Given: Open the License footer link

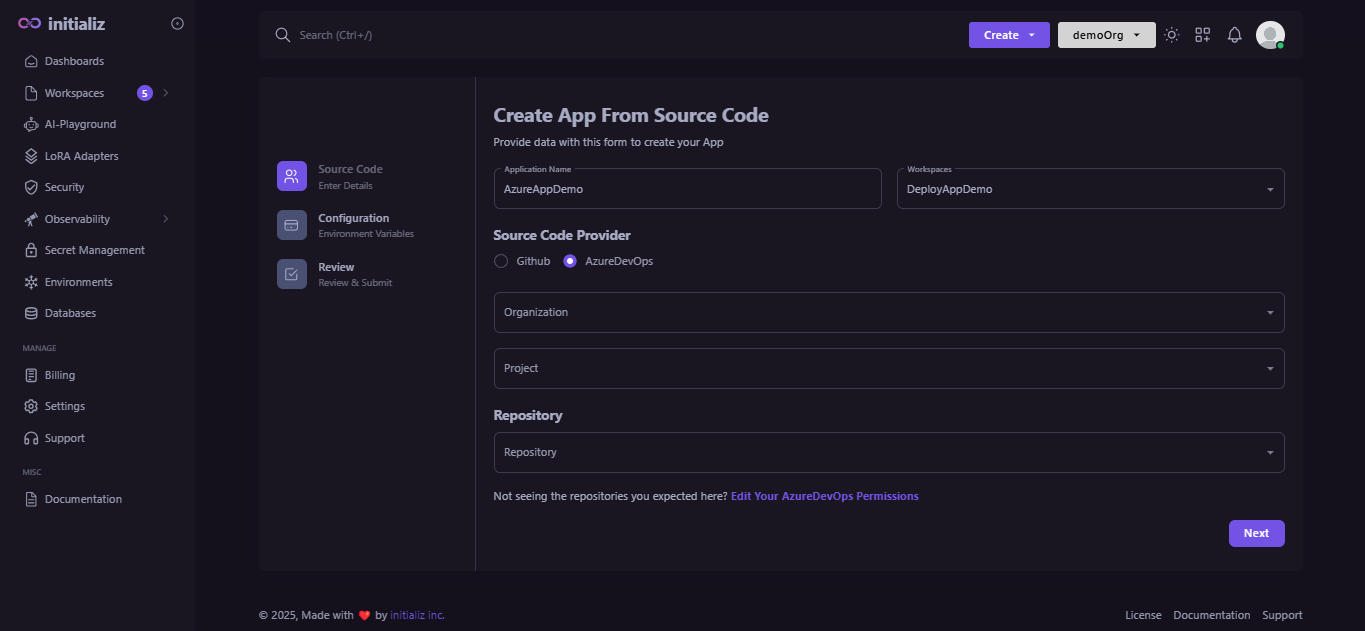Looking at the screenshot, I should (x=1143, y=615).
